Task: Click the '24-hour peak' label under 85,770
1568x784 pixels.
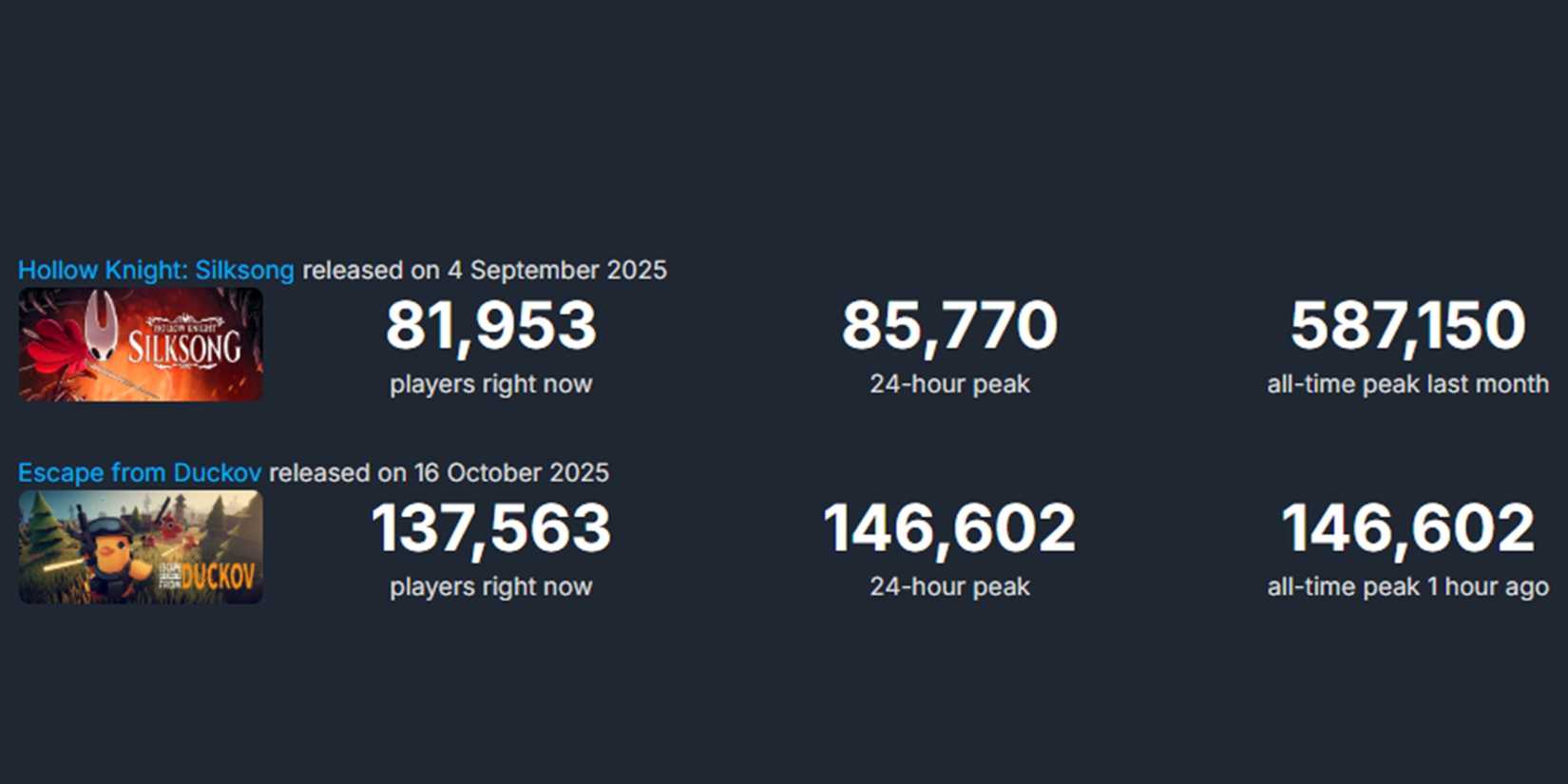Action: [x=947, y=384]
